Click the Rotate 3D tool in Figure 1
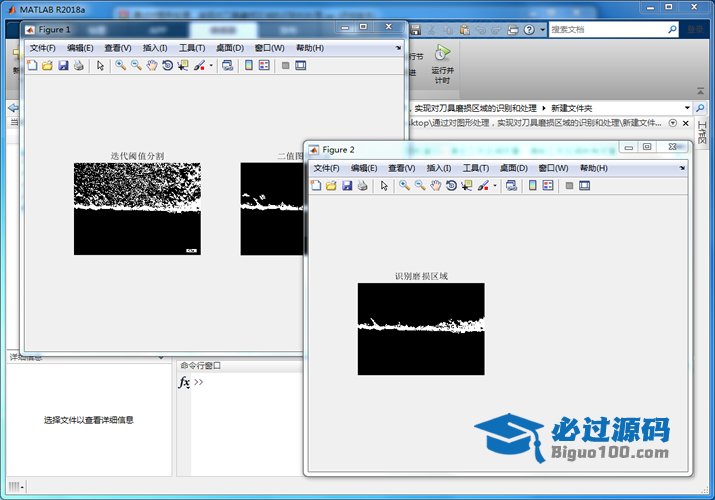 (x=167, y=66)
